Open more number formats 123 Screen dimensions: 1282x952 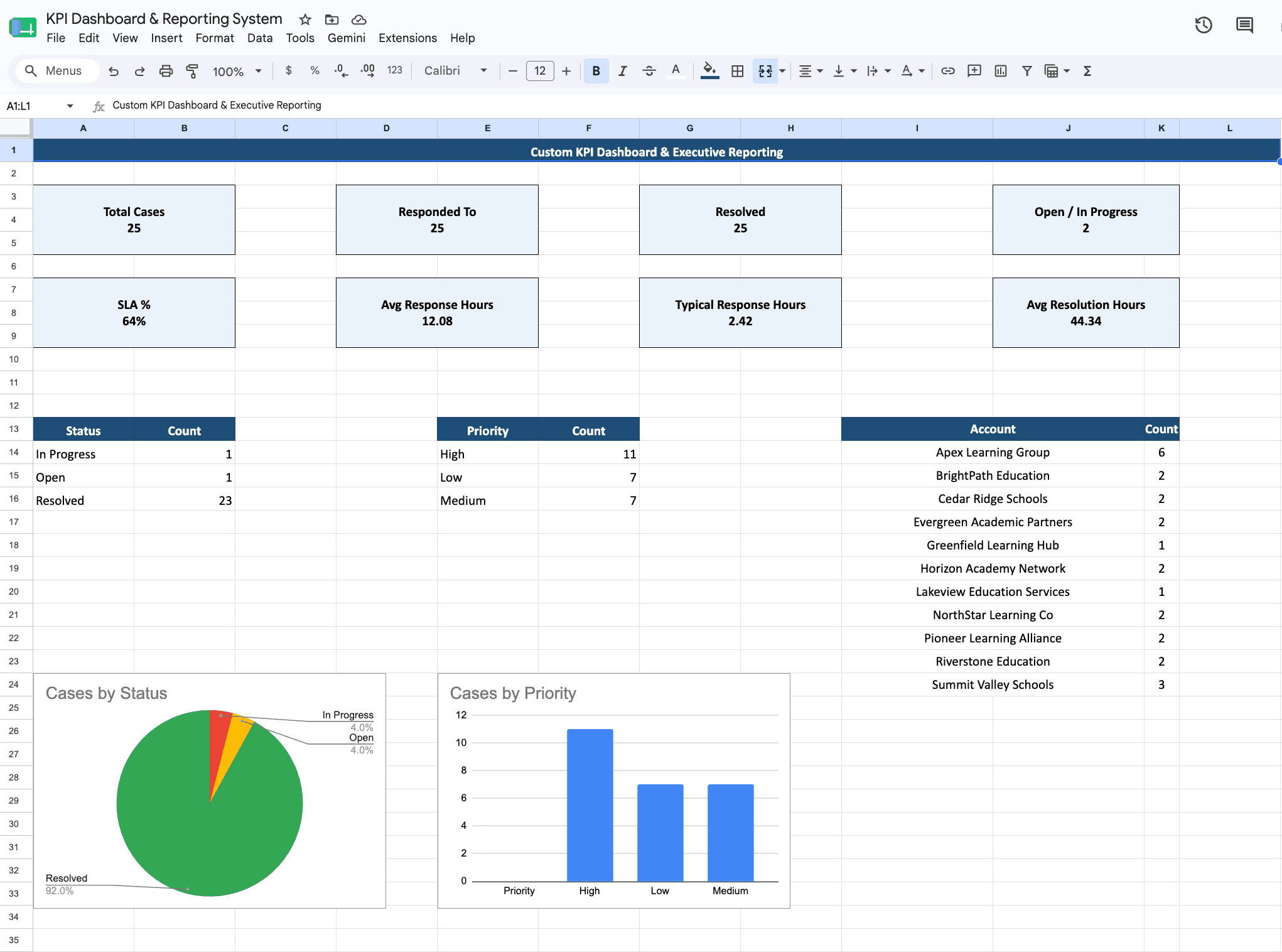click(395, 71)
